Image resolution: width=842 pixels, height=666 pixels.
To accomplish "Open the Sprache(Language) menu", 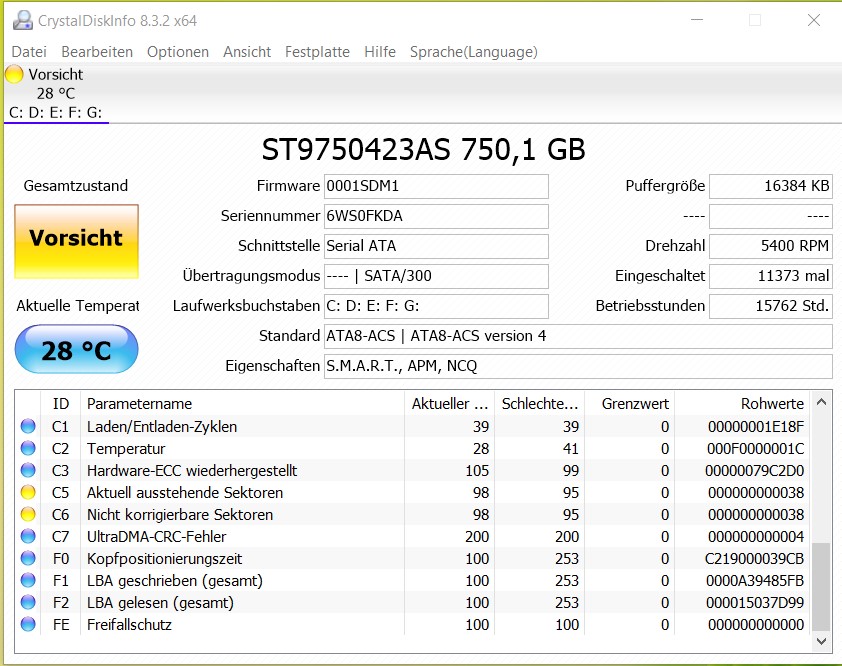I will point(474,52).
